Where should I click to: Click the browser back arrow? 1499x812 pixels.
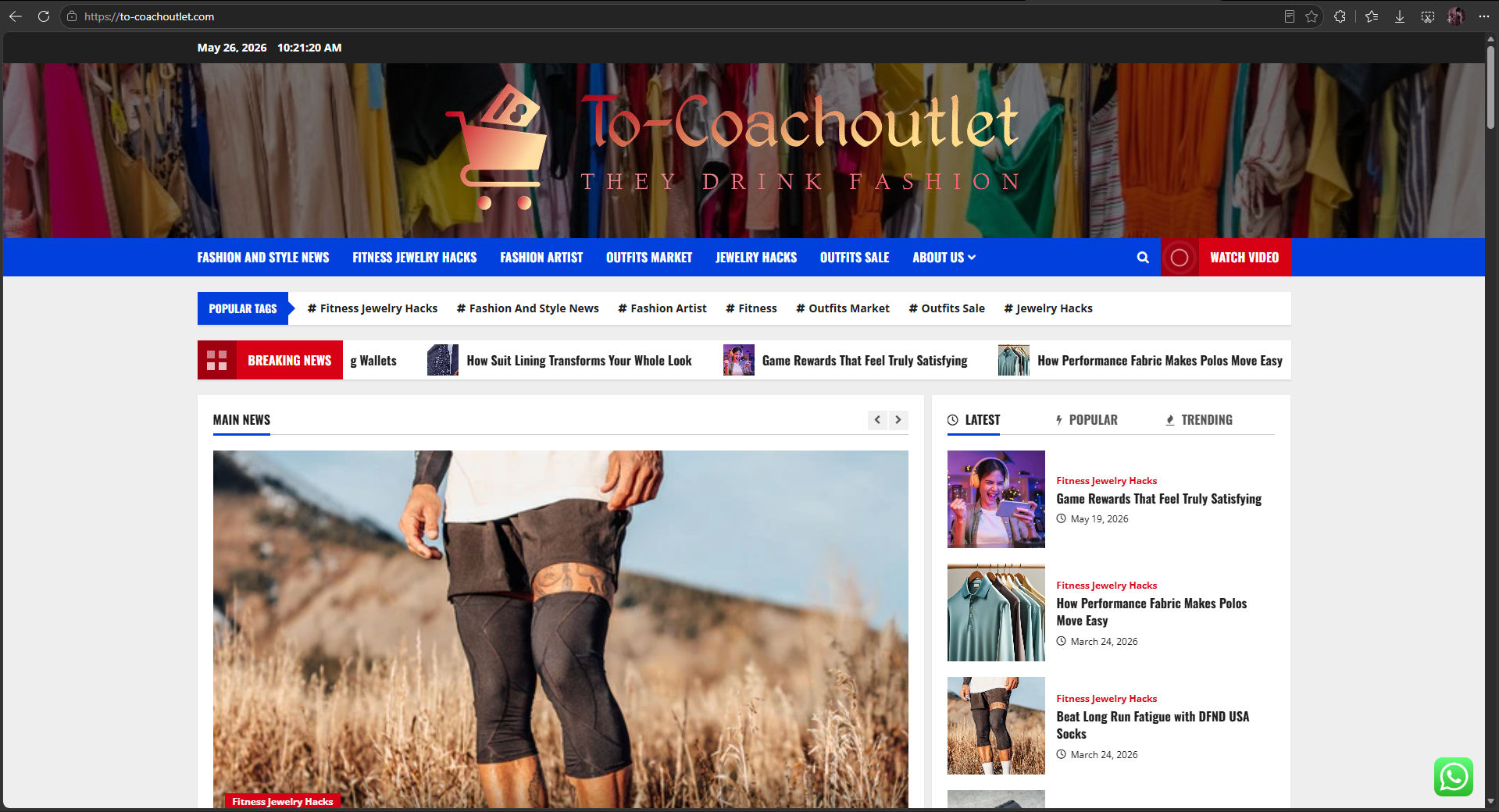[x=16, y=16]
